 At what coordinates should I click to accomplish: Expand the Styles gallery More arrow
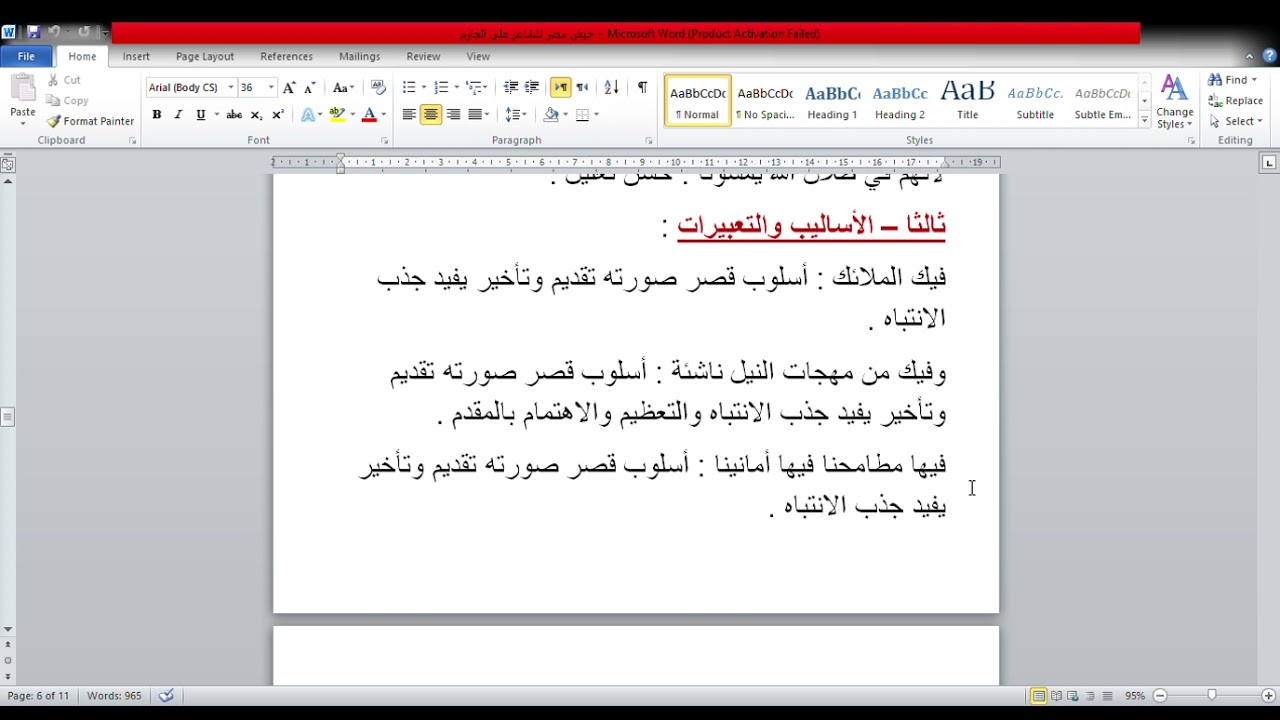click(x=1145, y=121)
